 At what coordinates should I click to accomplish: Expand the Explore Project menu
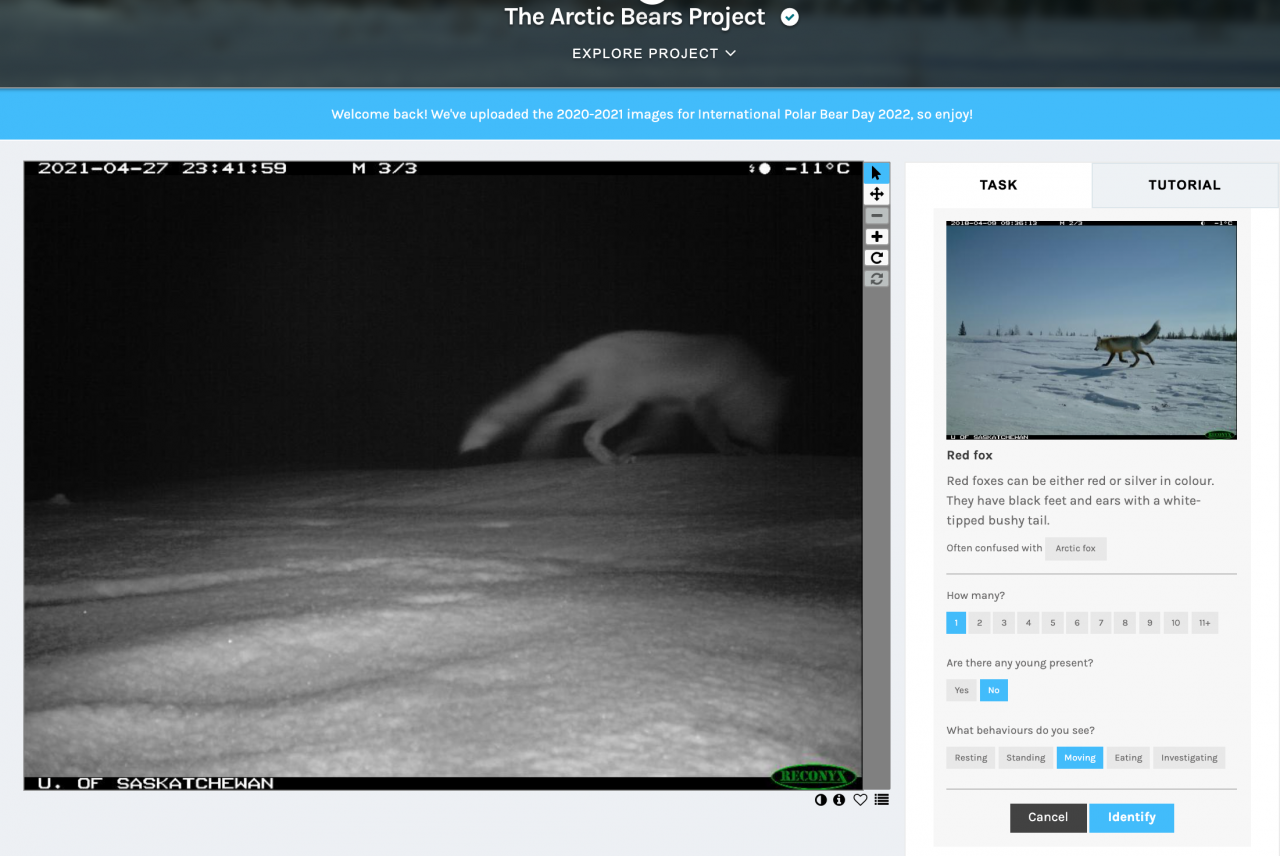point(654,53)
